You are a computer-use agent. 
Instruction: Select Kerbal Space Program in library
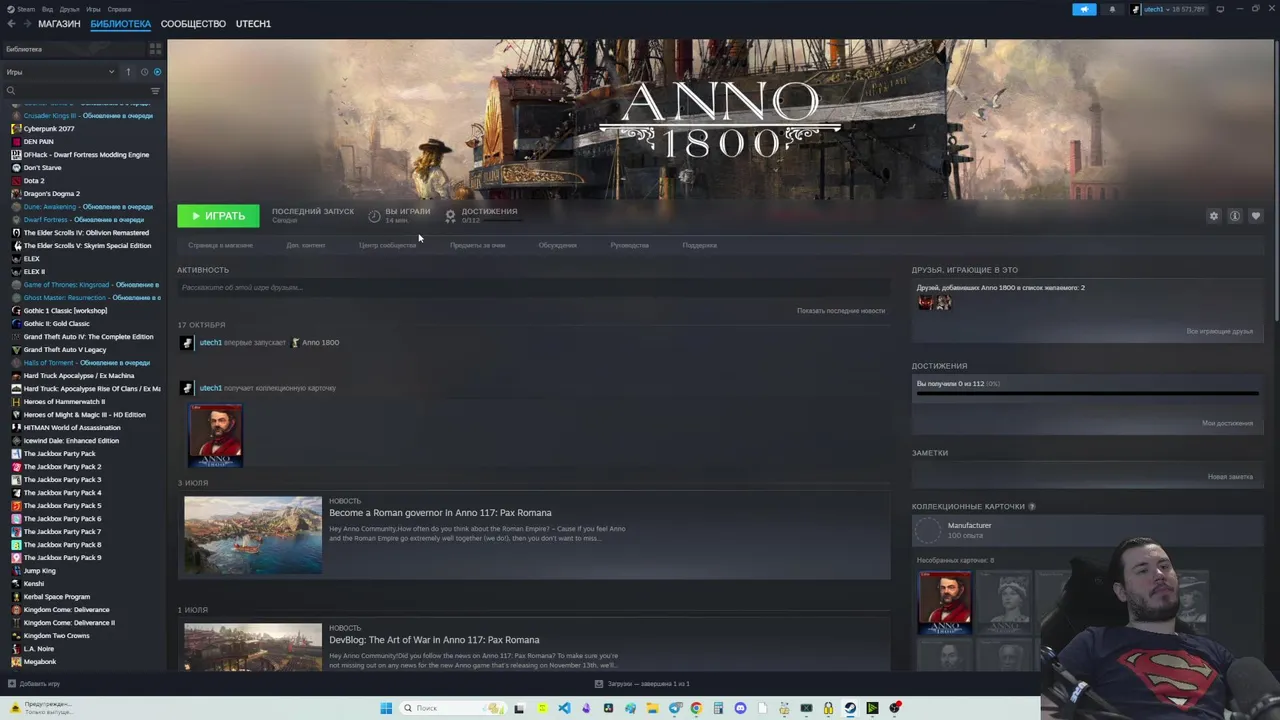pyautogui.click(x=56, y=597)
